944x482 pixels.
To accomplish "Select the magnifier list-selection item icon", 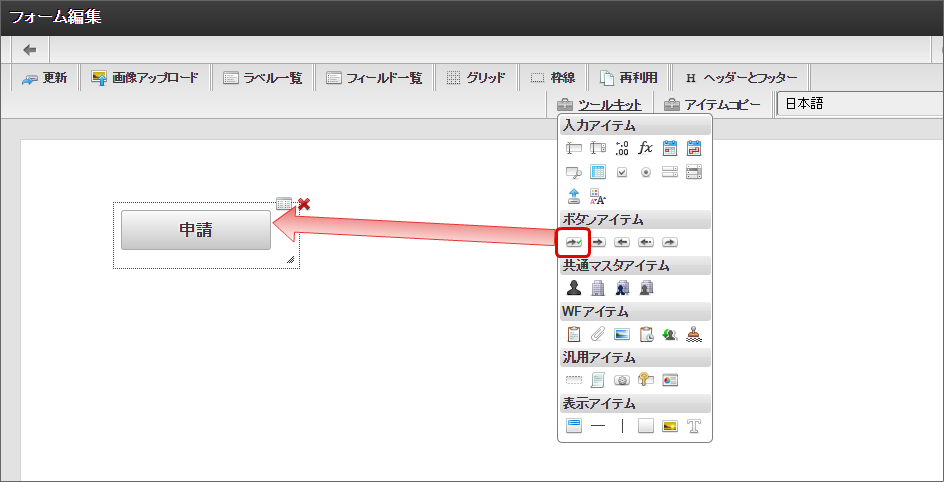I will [574, 172].
